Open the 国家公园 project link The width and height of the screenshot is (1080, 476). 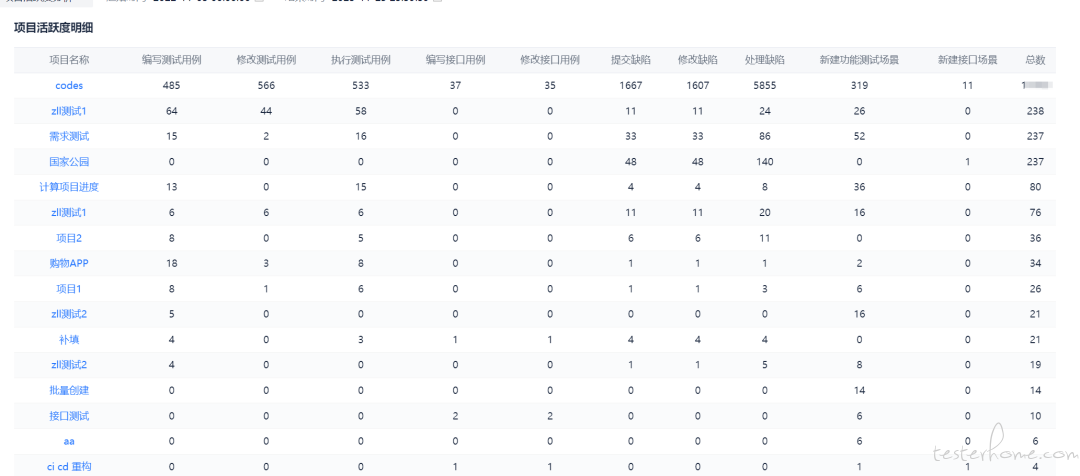69,162
